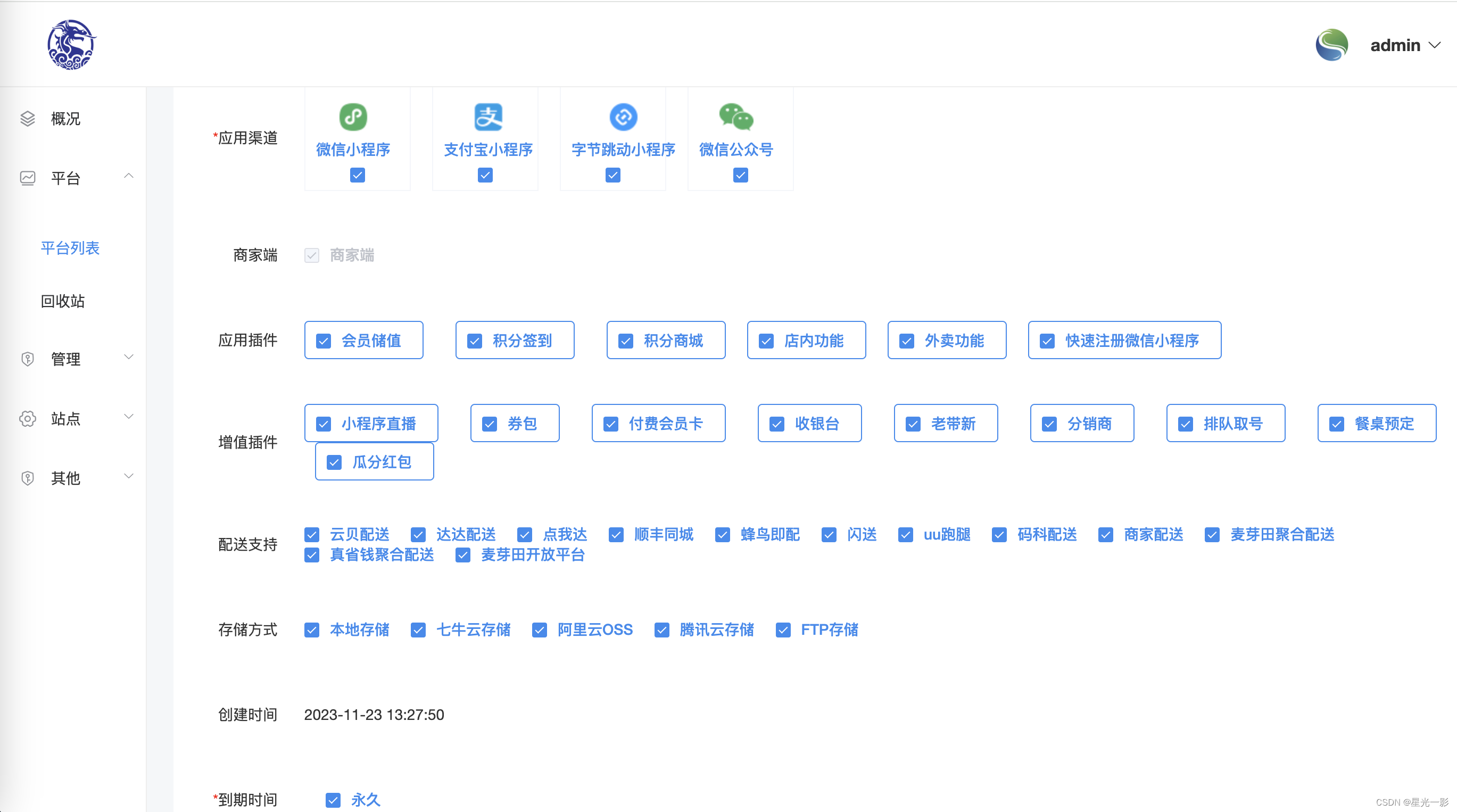1457x812 pixels.
Task: Click the 收银台 plugin button
Action: [x=809, y=424]
